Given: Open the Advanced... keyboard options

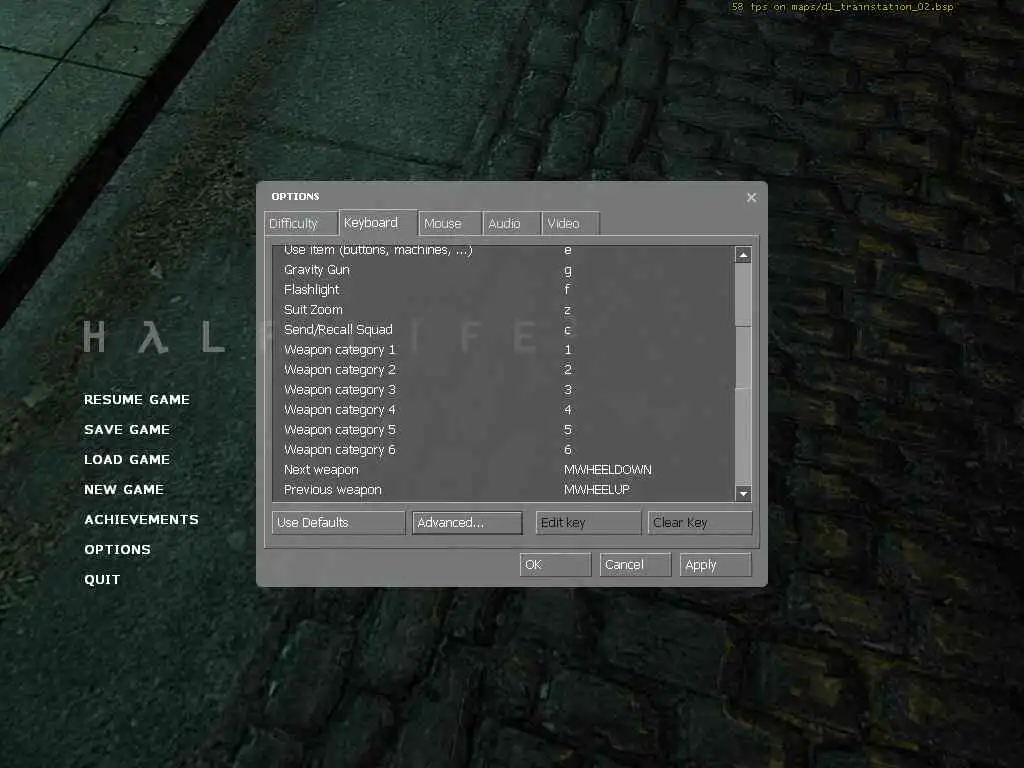Looking at the screenshot, I should coord(467,522).
